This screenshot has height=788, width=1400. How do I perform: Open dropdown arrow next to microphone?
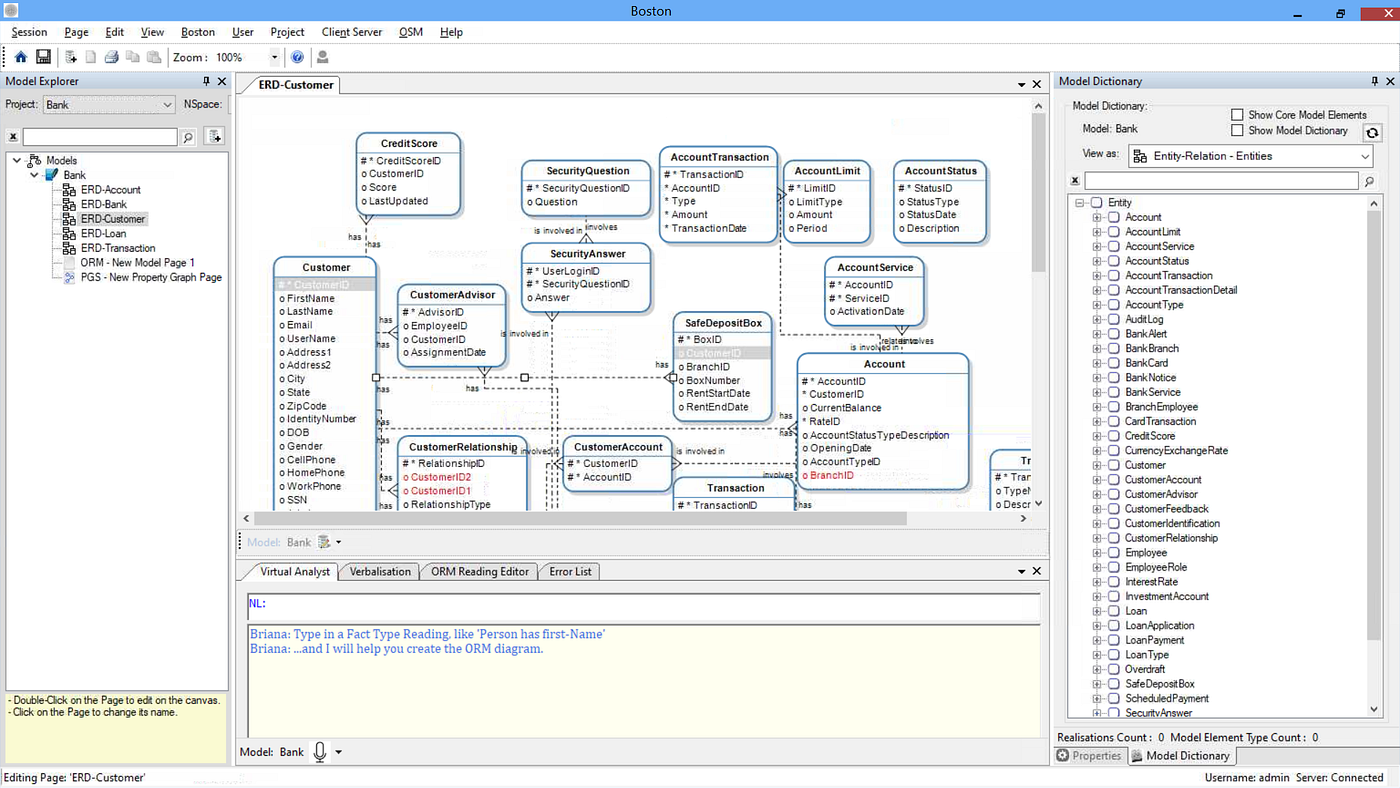pos(338,752)
